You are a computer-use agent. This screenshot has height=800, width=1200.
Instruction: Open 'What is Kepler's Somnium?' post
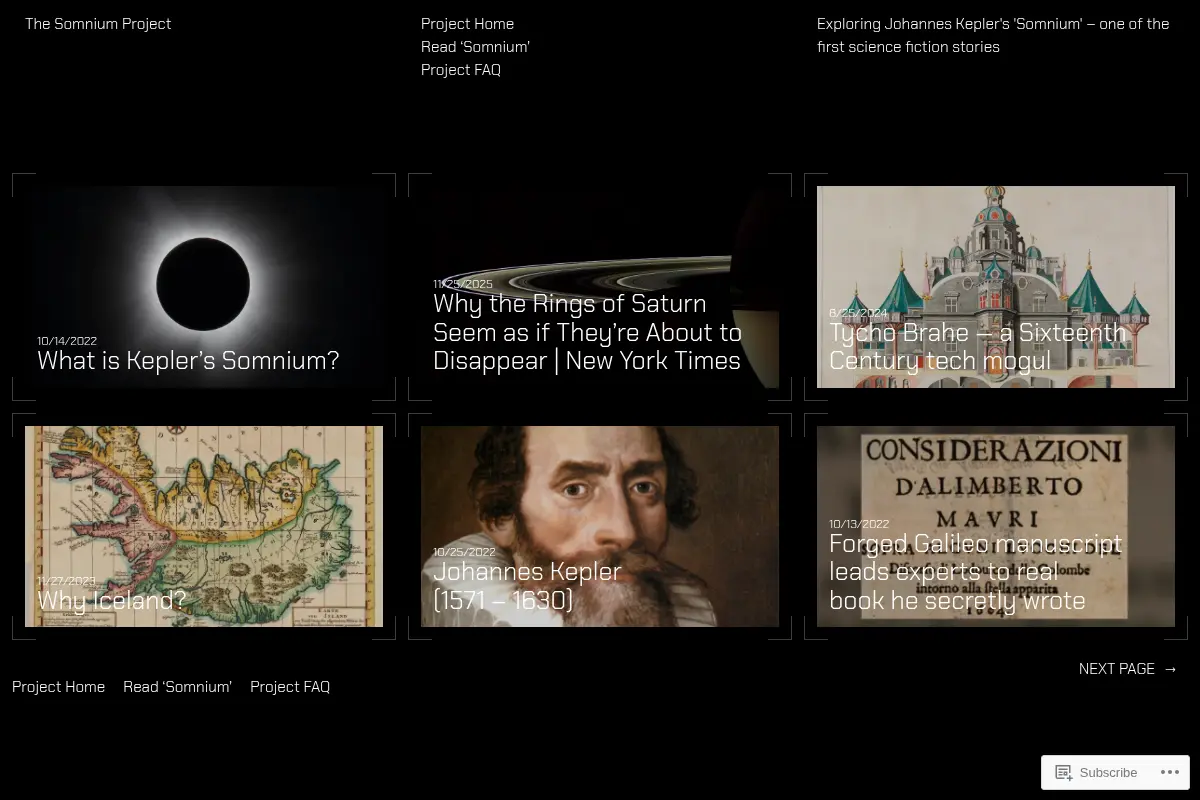[188, 360]
